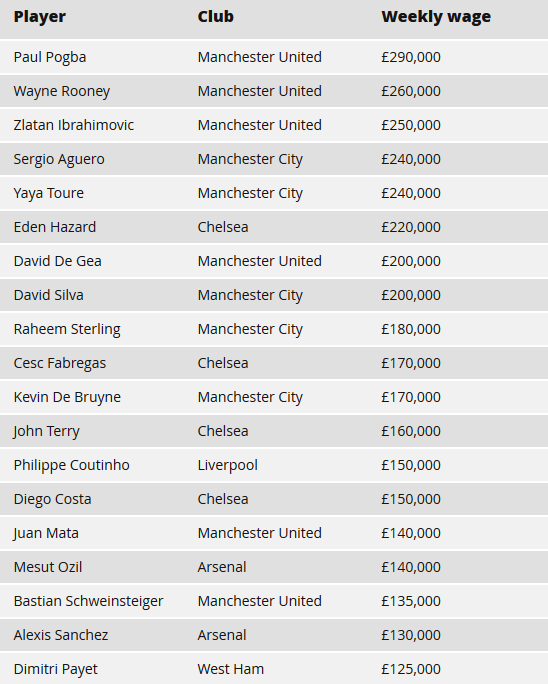Click John Terry's Chelsea club cell
The height and width of the screenshot is (684, 548).
[223, 431]
